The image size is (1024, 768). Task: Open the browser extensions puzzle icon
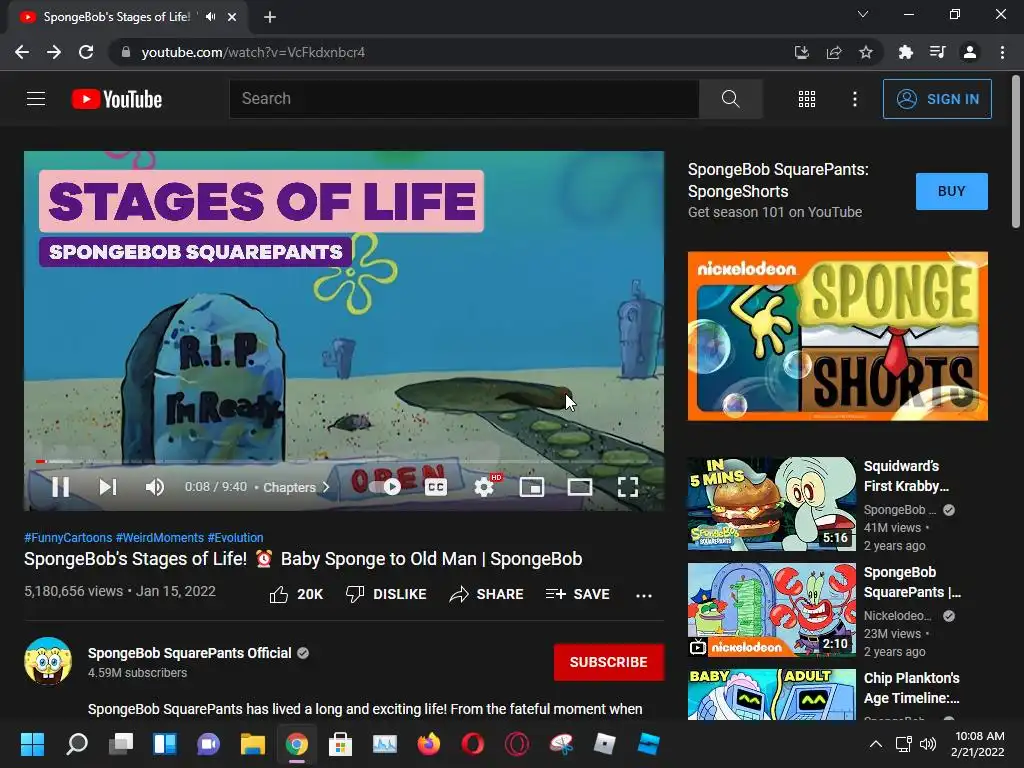(906, 52)
